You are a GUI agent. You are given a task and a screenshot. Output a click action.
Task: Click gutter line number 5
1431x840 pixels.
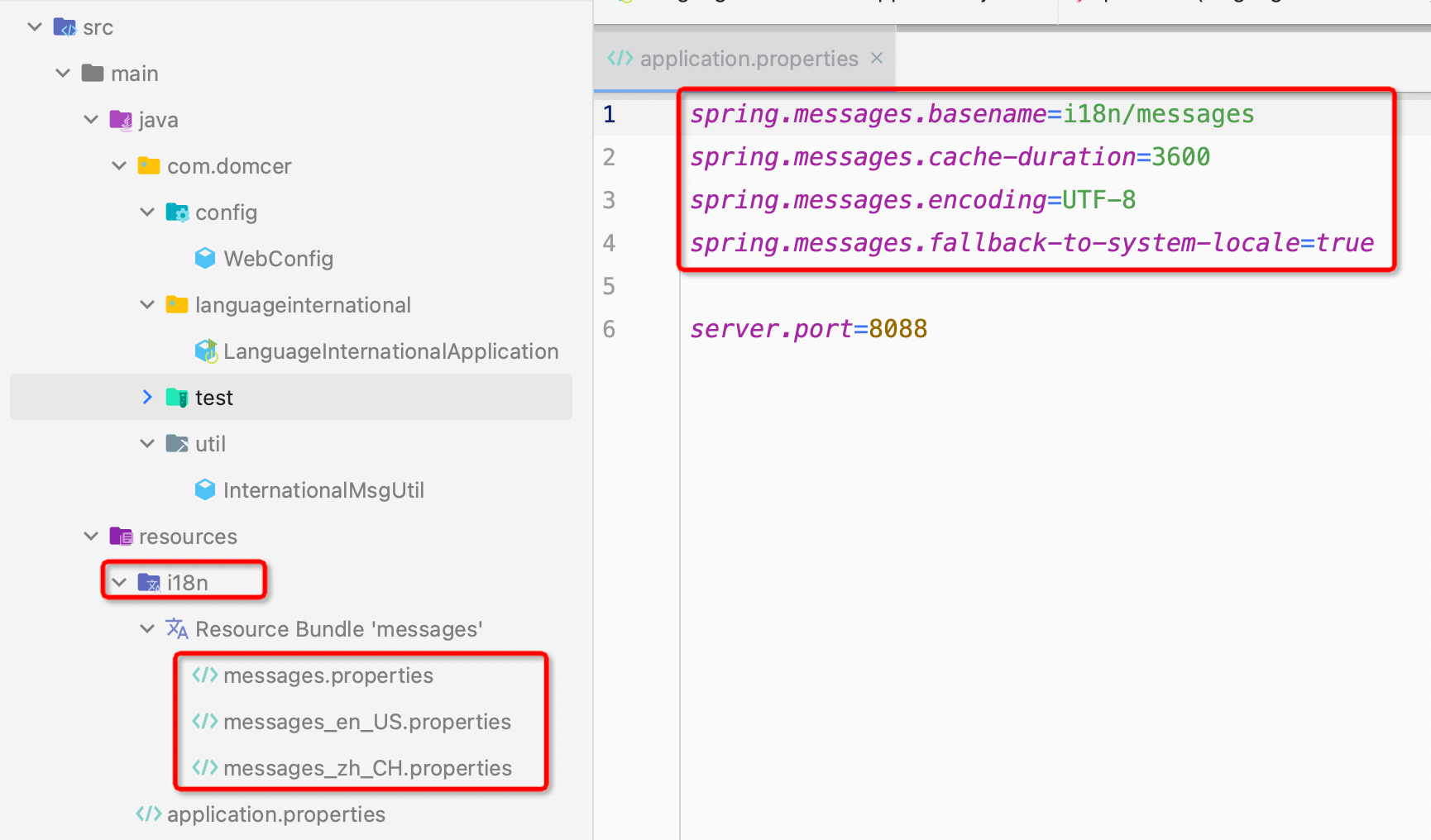pyautogui.click(x=610, y=286)
